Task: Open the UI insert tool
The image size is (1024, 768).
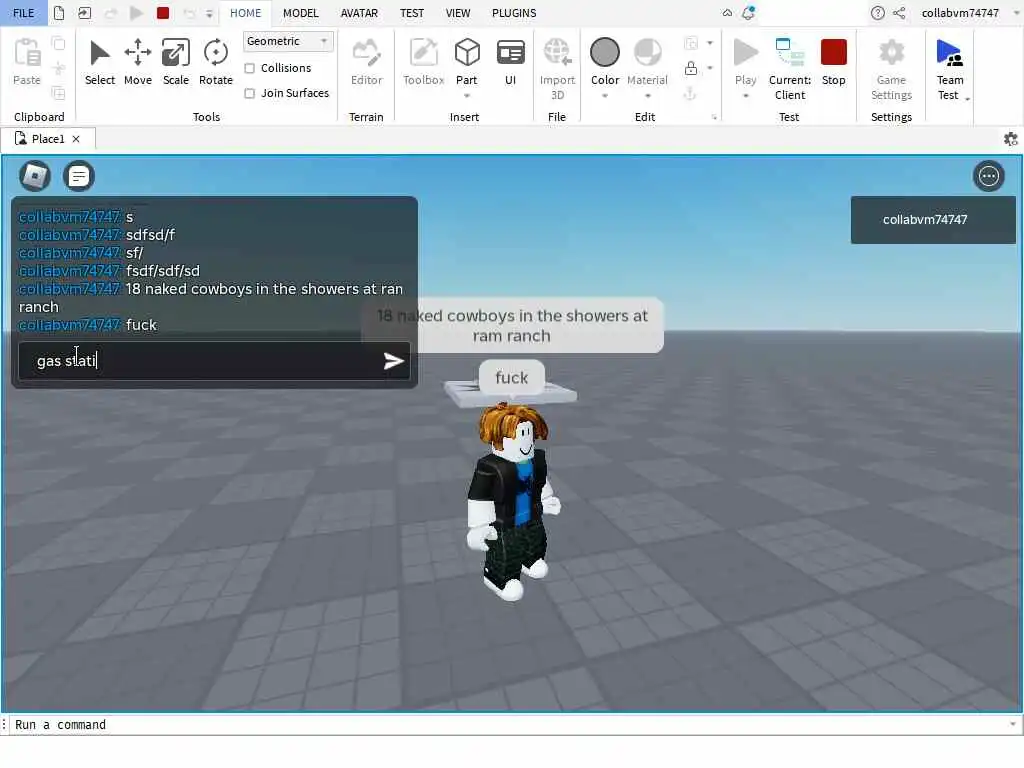Action: pos(511,62)
